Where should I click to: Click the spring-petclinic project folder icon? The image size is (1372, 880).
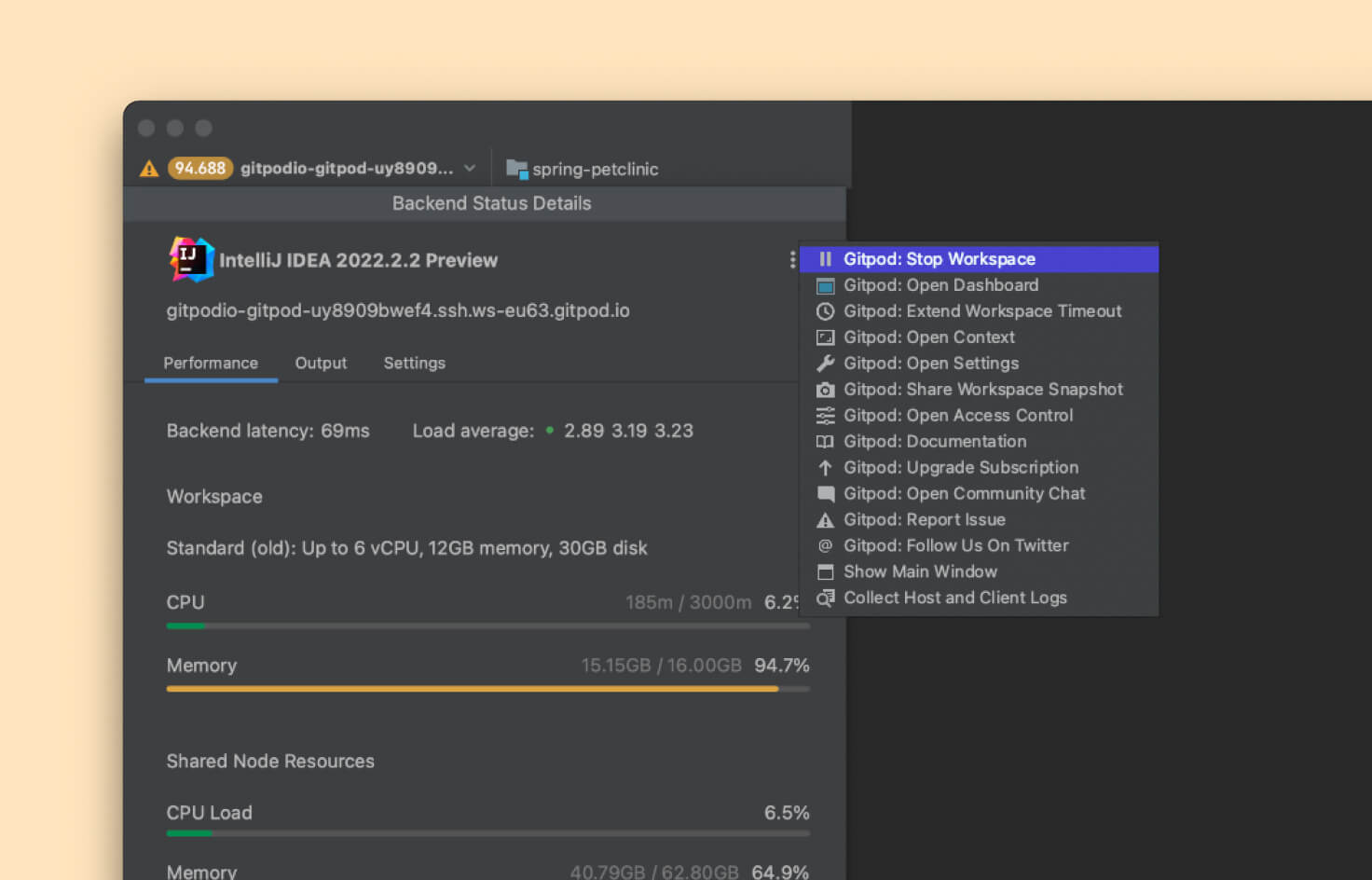[x=517, y=169]
